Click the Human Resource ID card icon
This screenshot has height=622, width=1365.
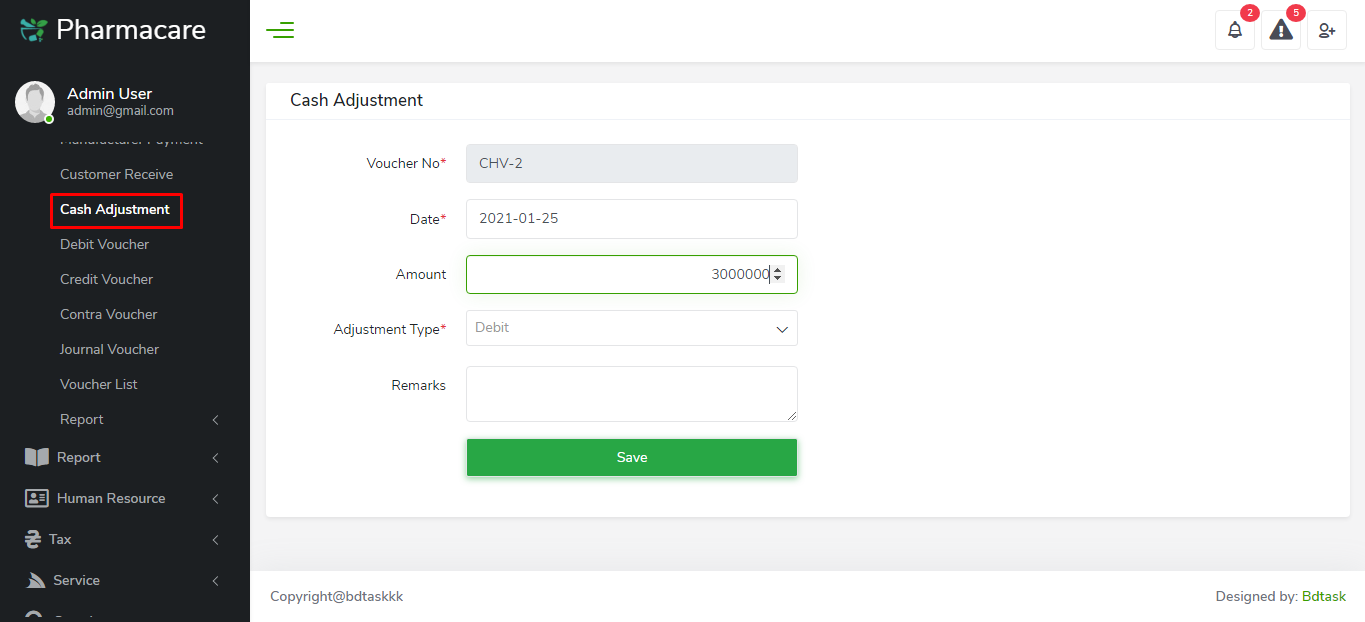[x=37, y=498]
